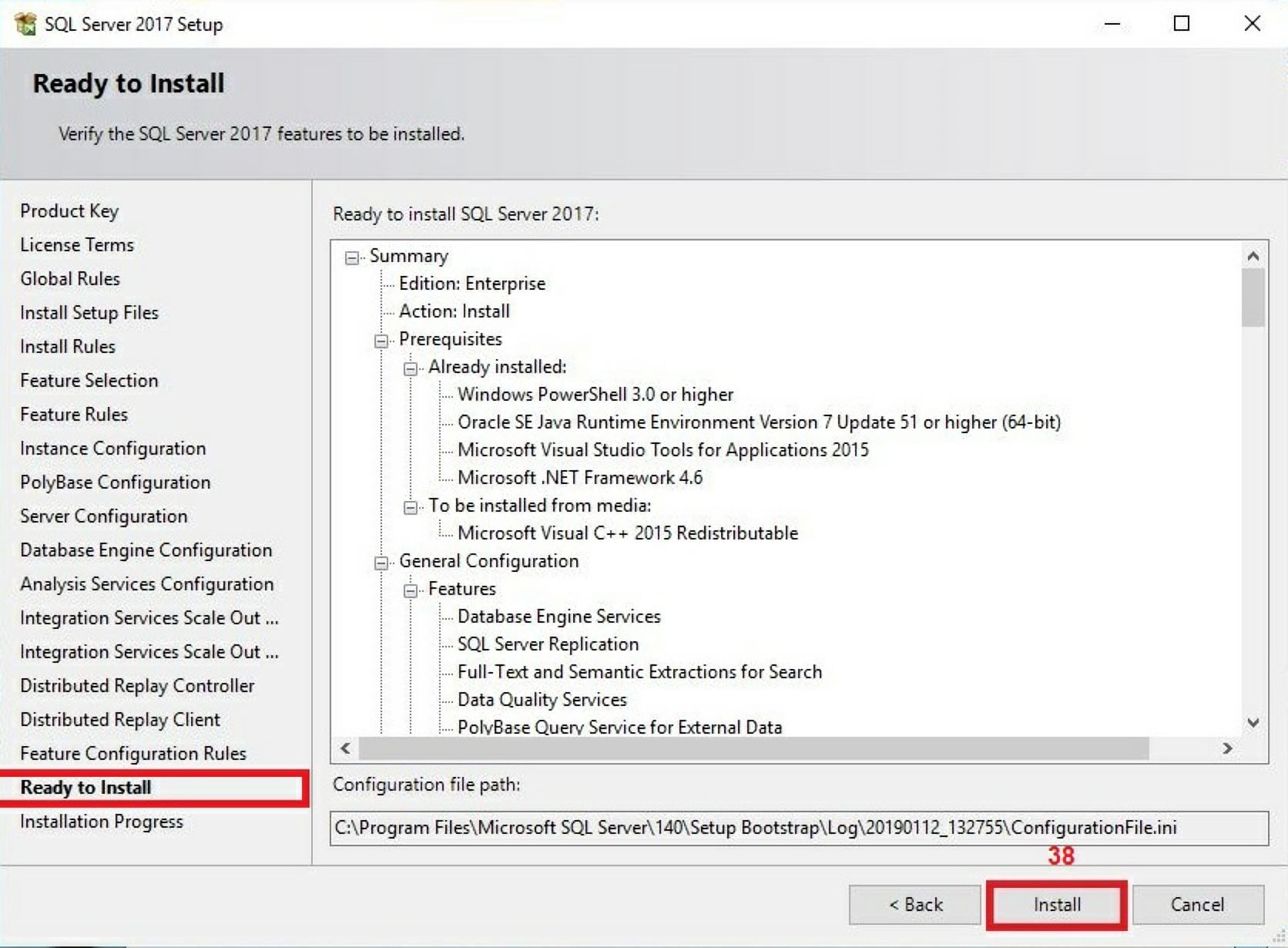Screen dimensions: 1288x948
Task: Select Full-Text and Semantic Extractions row
Action: click(640, 672)
